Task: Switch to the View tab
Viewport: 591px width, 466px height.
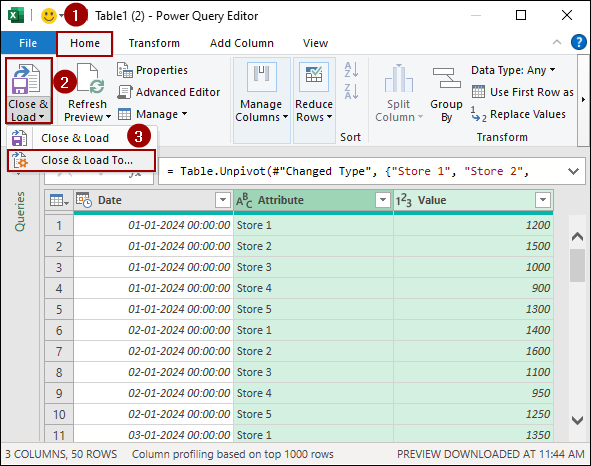Action: [315, 43]
